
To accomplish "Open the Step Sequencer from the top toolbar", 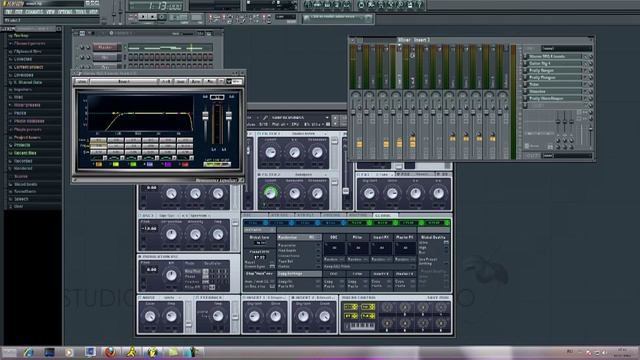I will pos(318,5).
